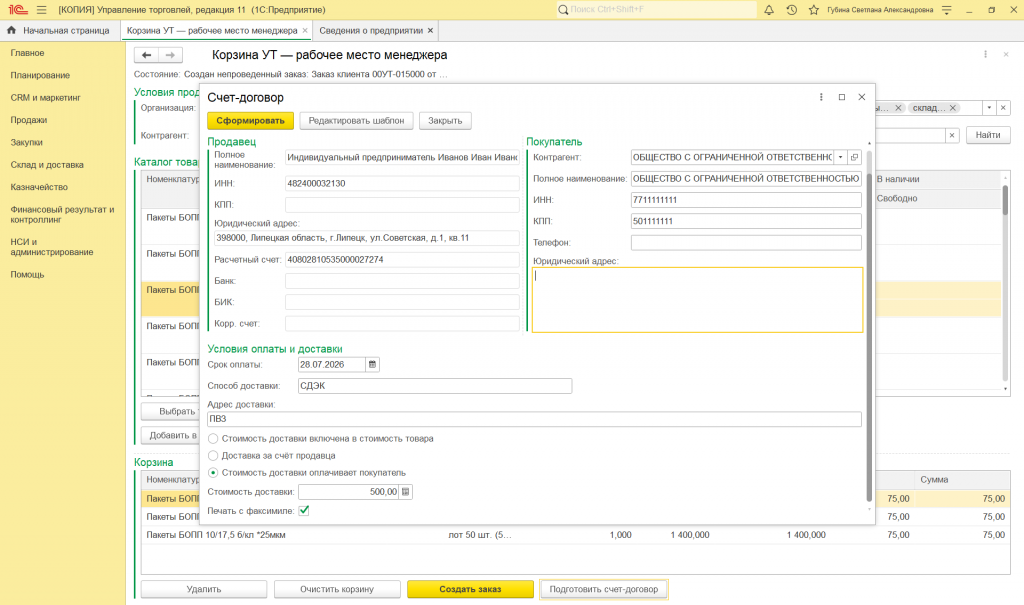
Task: Click the Создать заказ button
Action: click(x=470, y=589)
